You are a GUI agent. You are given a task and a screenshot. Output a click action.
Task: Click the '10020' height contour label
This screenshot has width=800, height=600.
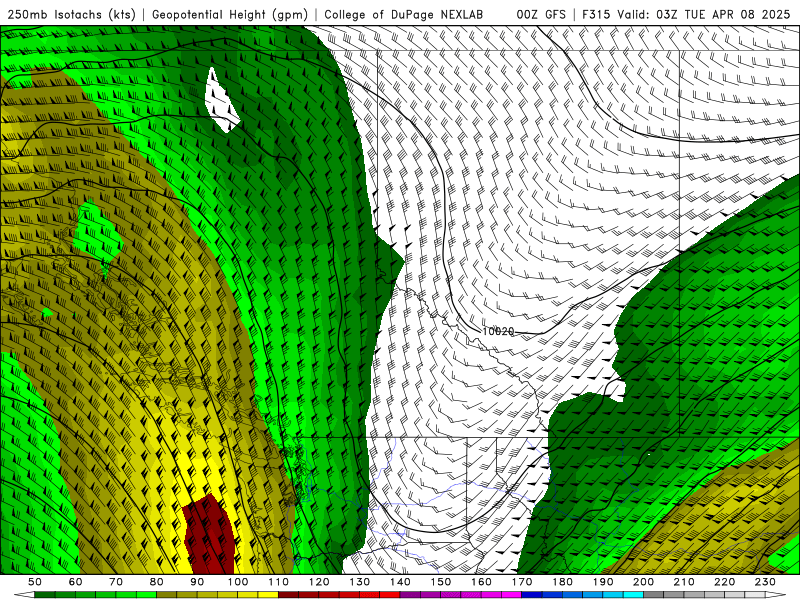click(x=498, y=332)
